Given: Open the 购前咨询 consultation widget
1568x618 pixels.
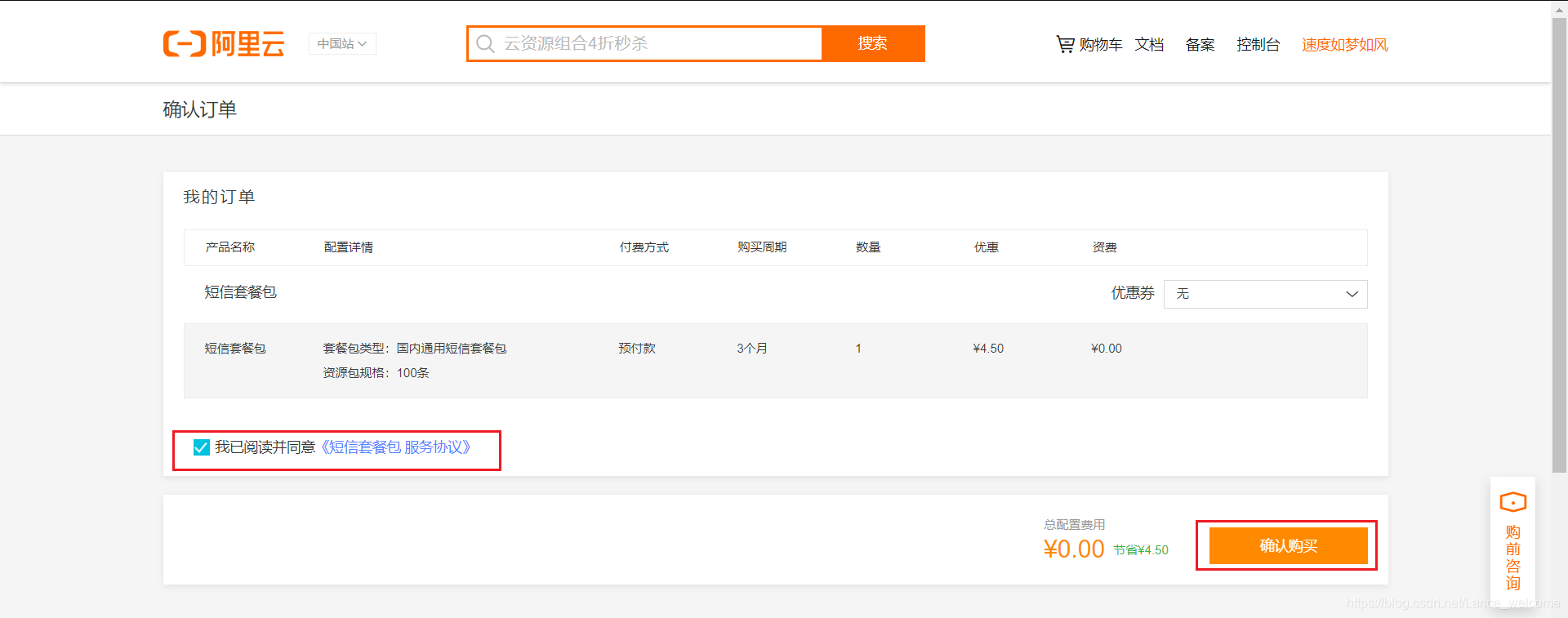Looking at the screenshot, I should tap(1512, 542).
